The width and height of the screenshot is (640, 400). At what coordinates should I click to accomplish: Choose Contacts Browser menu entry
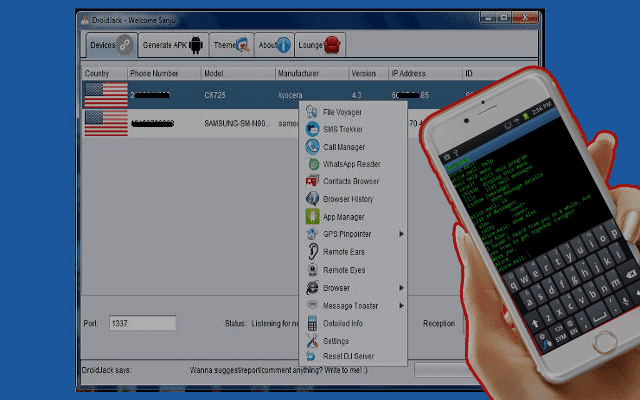[351, 181]
